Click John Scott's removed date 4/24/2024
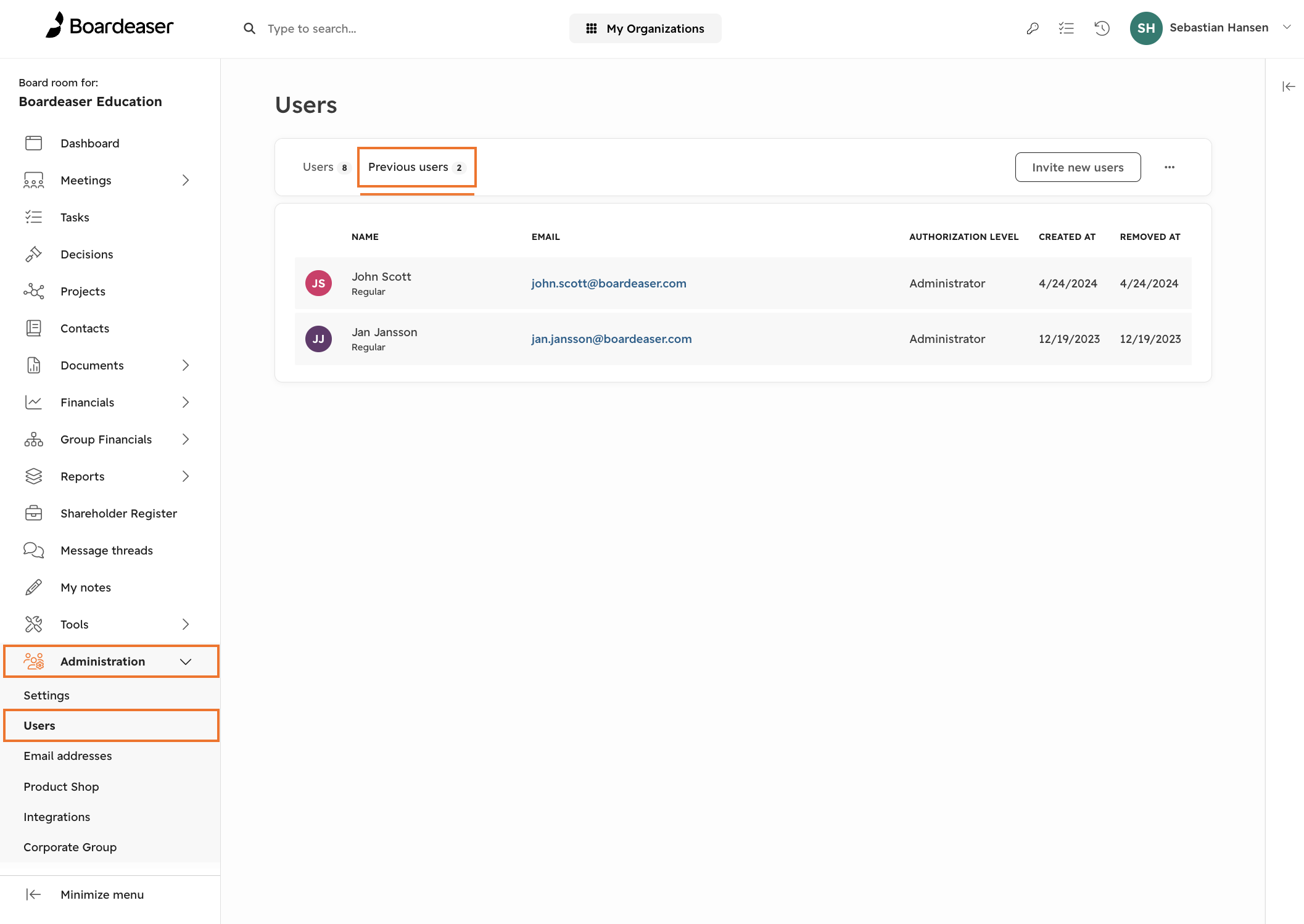The height and width of the screenshot is (924, 1304). pyautogui.click(x=1149, y=283)
